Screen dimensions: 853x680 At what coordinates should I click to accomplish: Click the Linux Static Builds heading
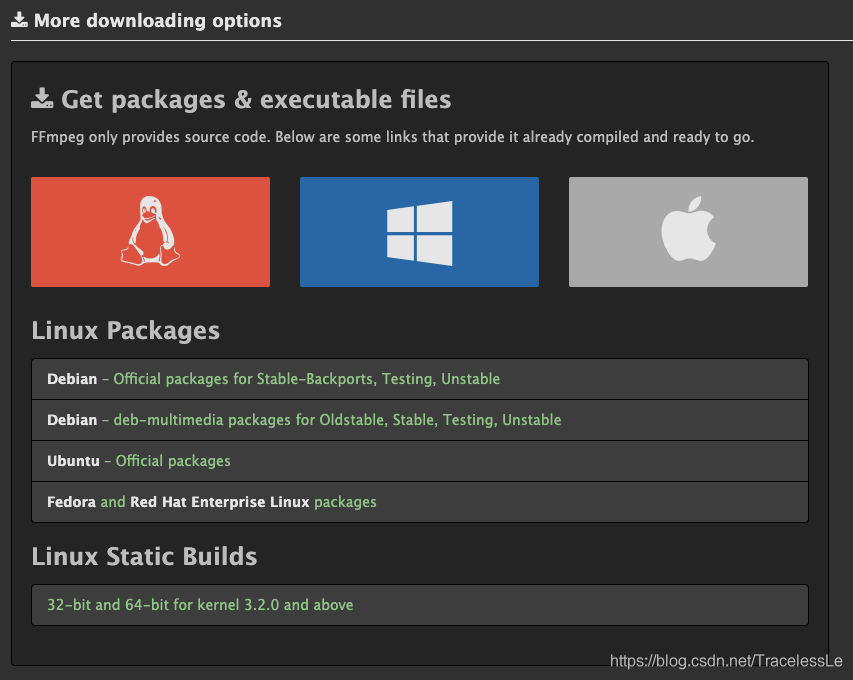coord(144,557)
